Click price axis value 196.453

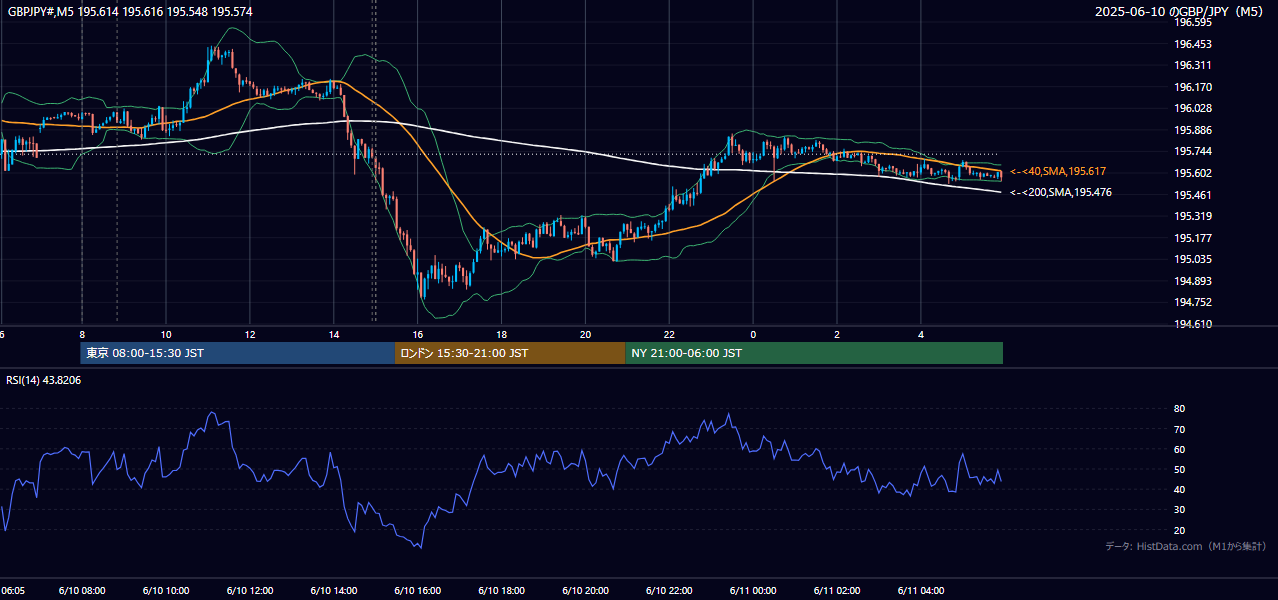pos(1193,44)
